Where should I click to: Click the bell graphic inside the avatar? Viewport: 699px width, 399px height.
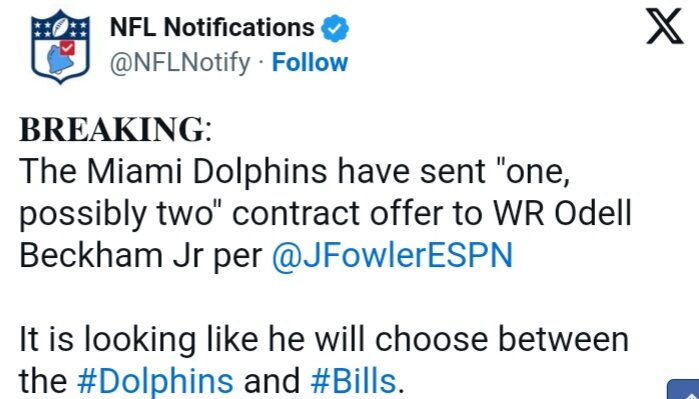60,59
